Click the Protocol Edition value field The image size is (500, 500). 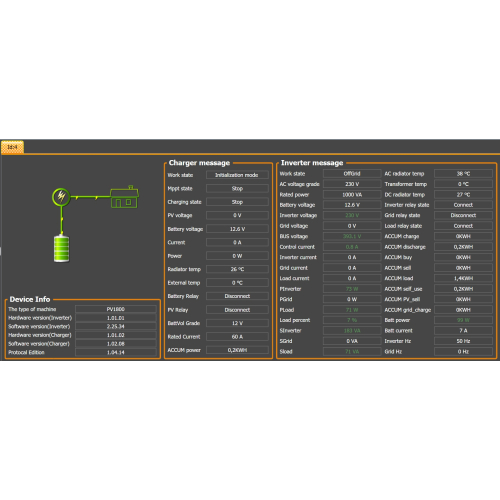coord(116,352)
